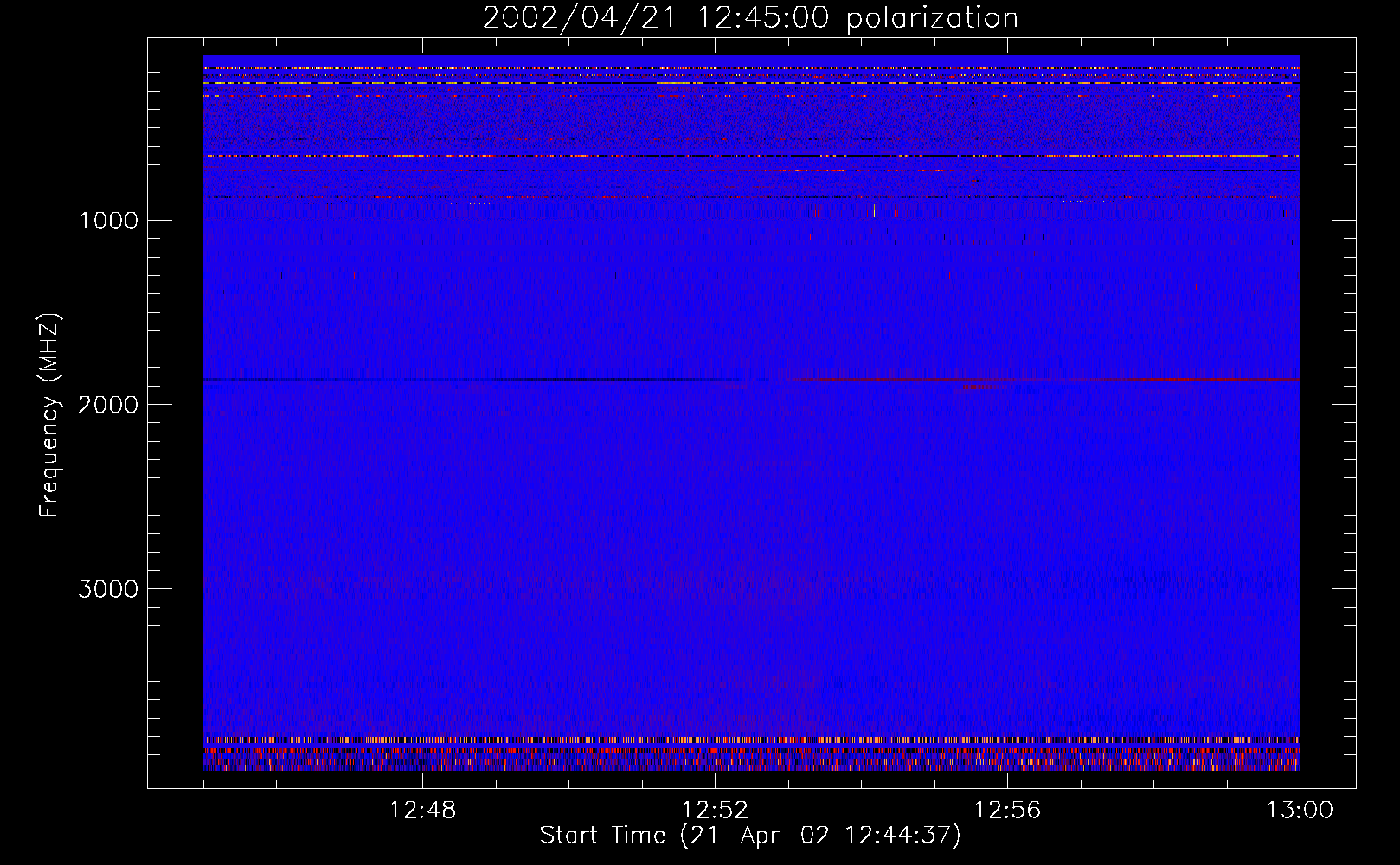This screenshot has height=865, width=1400.
Task: Select the "Frequency (MHZ)" axis label
Action: [x=48, y=415]
